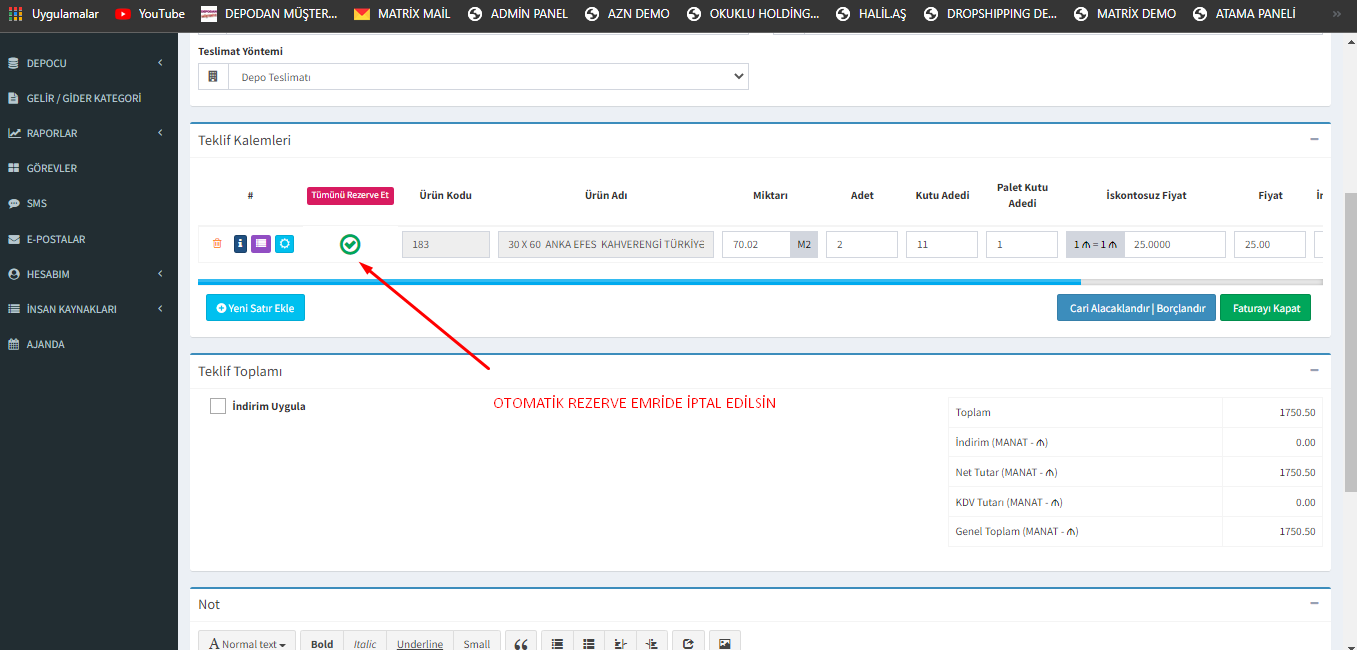This screenshot has width=1357, height=650.
Task: Delete the row with the orange trash icon
Action: (x=217, y=243)
